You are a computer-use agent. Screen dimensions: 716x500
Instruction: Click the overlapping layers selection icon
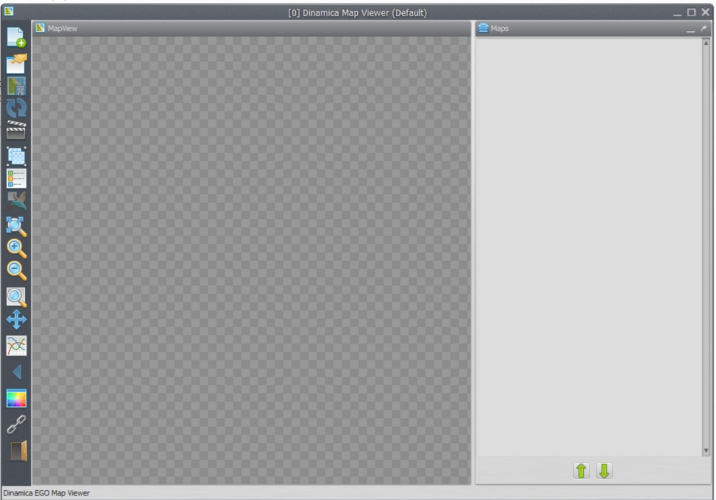tap(16, 155)
